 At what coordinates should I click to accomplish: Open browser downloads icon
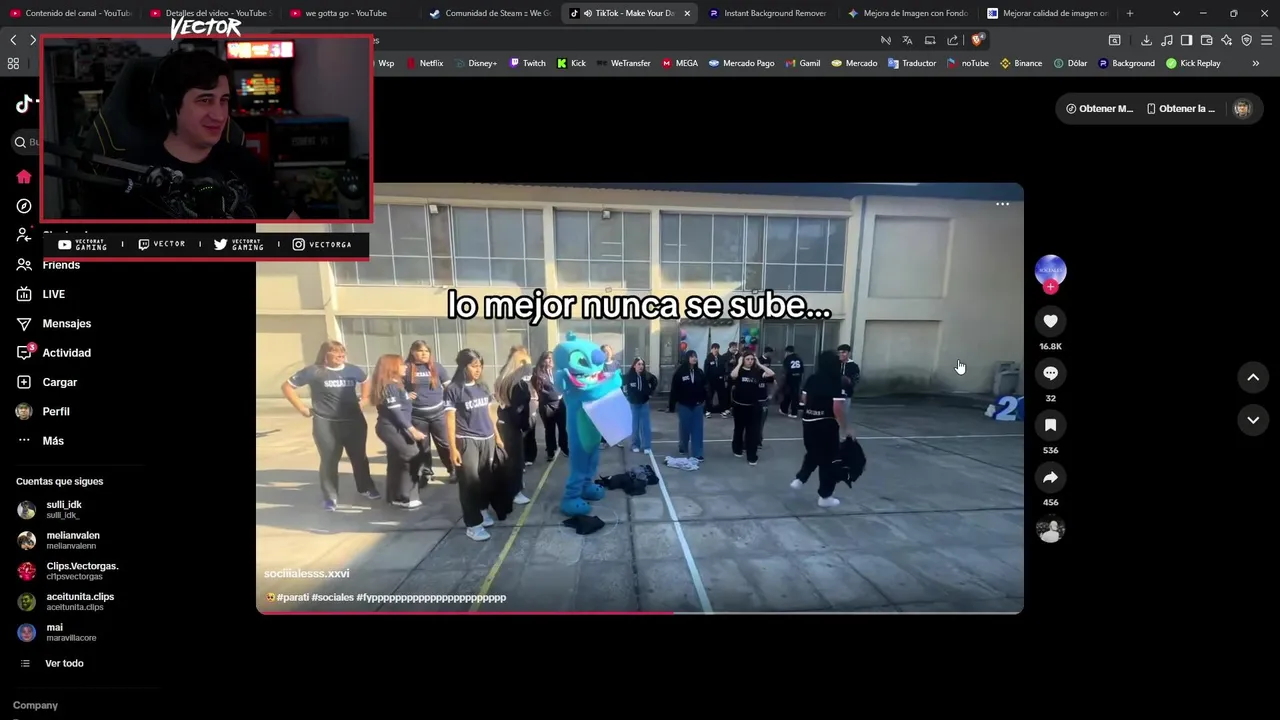[1146, 40]
